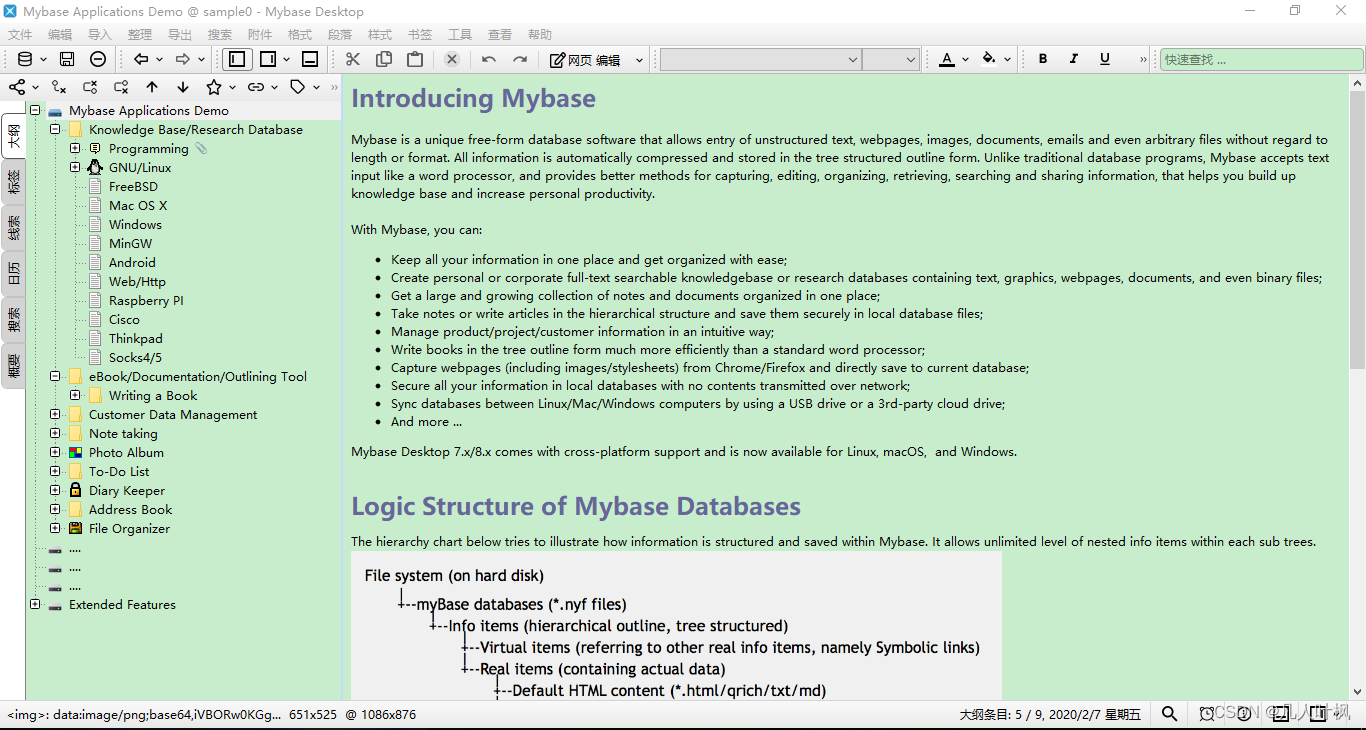This screenshot has height=730, width=1366.
Task: Click the 快速查找 quick search field
Action: pyautogui.click(x=1261, y=60)
